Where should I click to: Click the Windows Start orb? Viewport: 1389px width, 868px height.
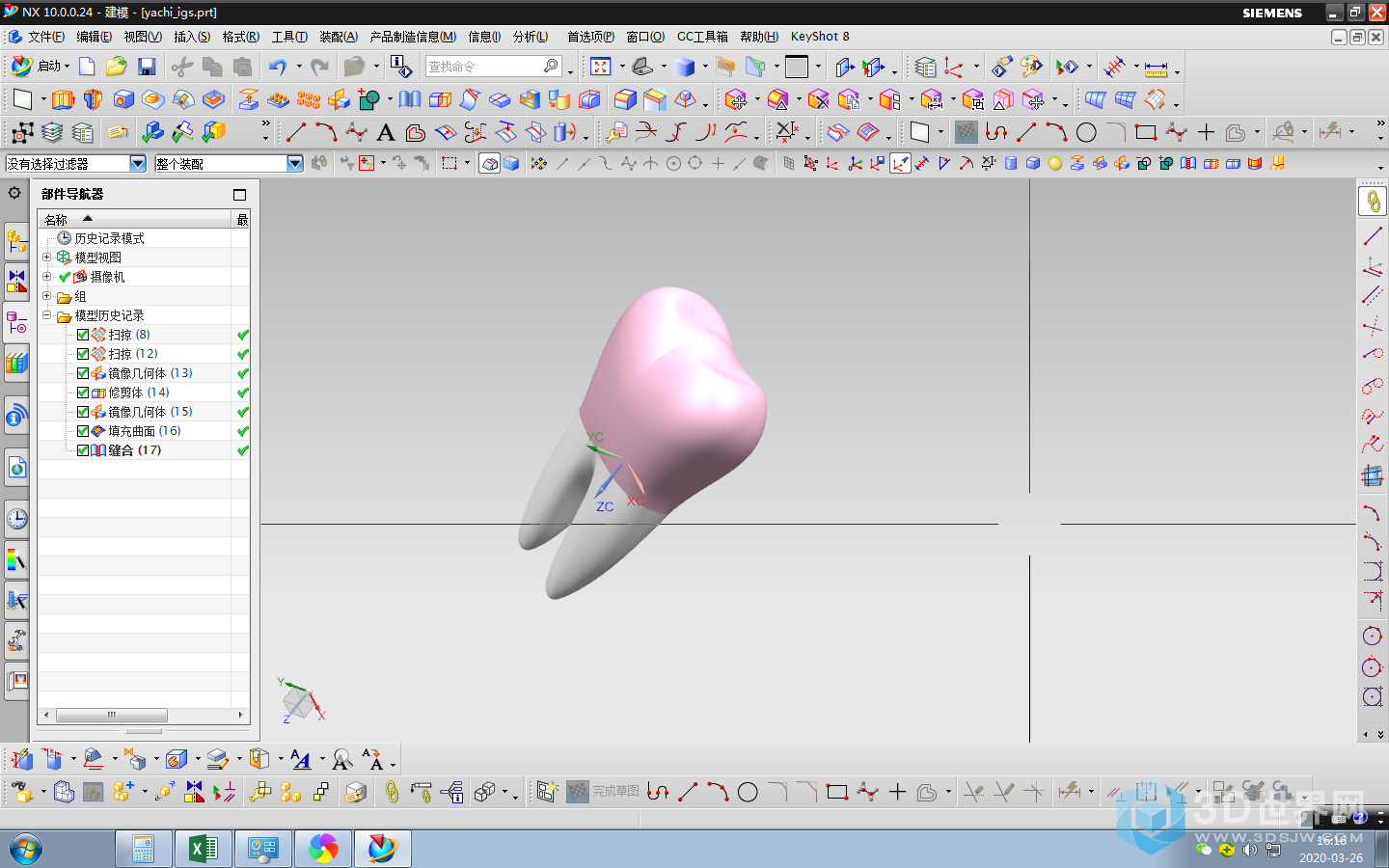[26, 850]
